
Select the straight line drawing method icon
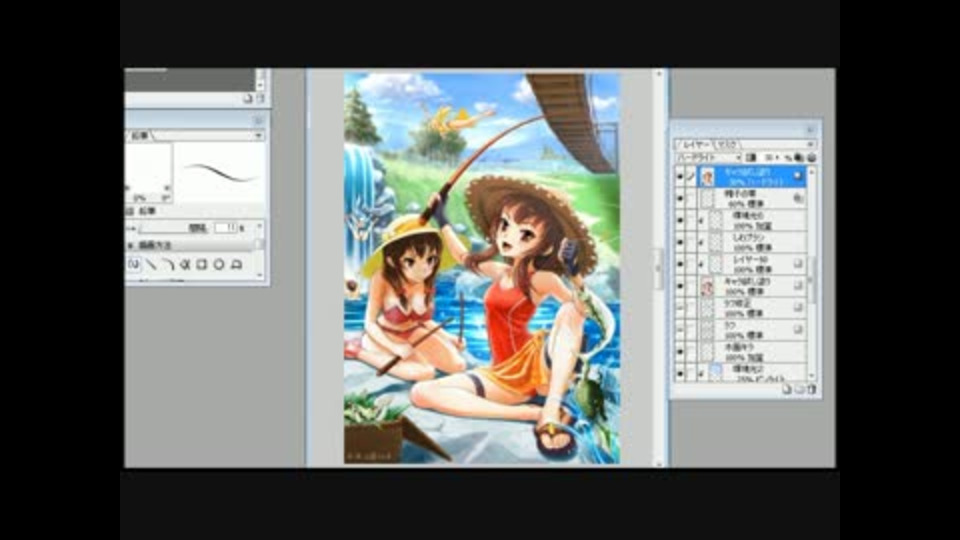click(151, 264)
